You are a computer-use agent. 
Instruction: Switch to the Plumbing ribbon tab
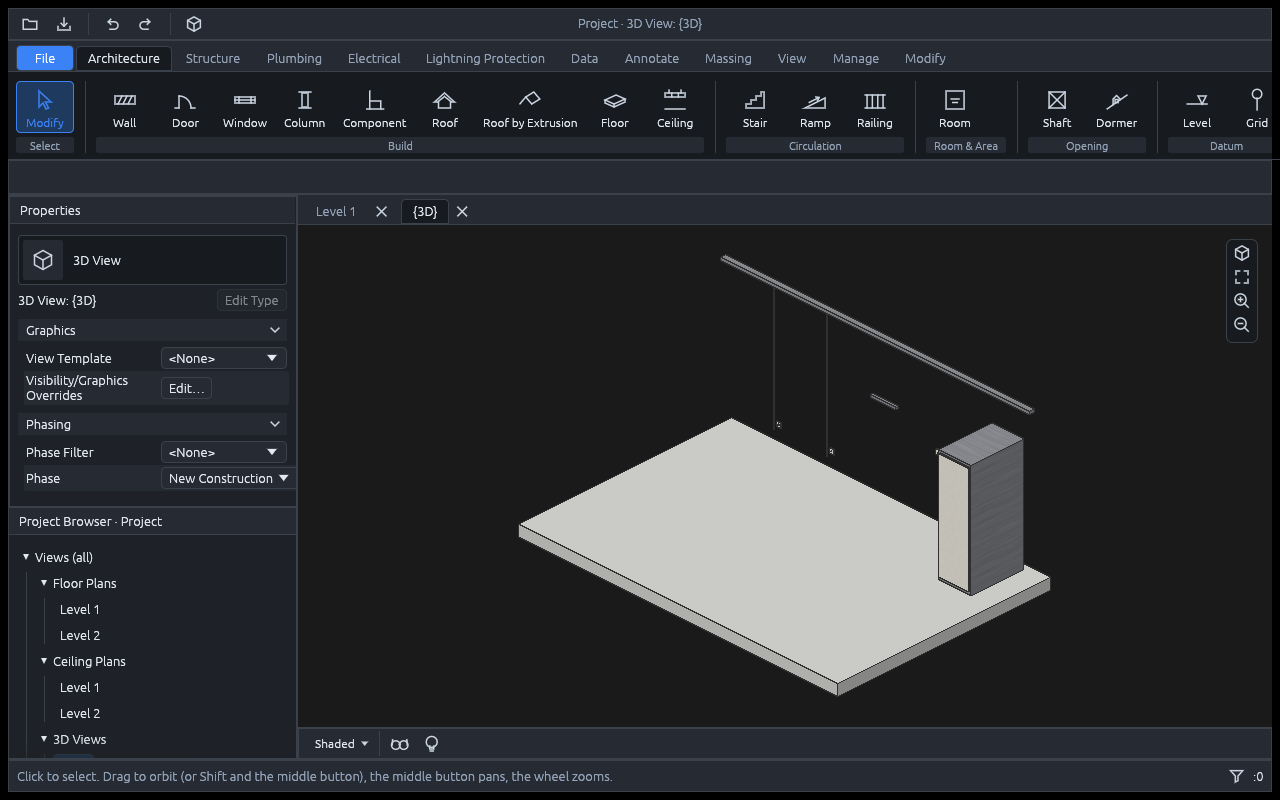tap(294, 58)
